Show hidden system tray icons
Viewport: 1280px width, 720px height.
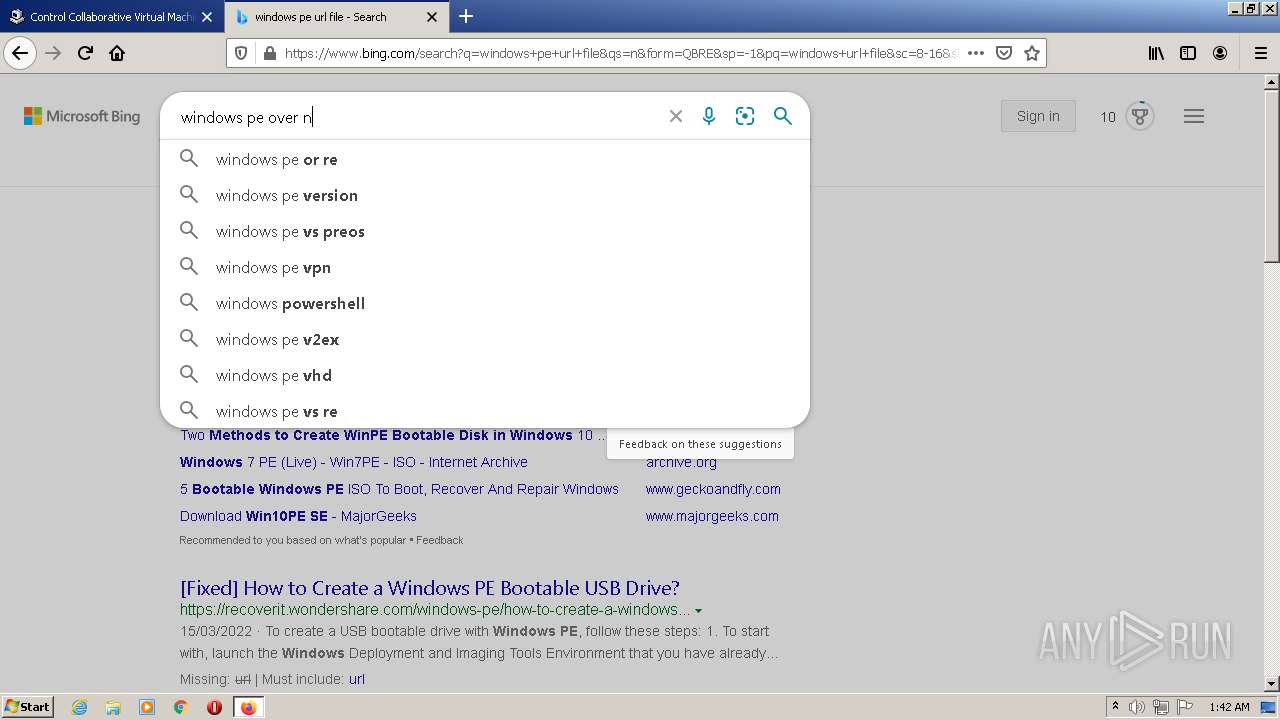coord(1115,707)
